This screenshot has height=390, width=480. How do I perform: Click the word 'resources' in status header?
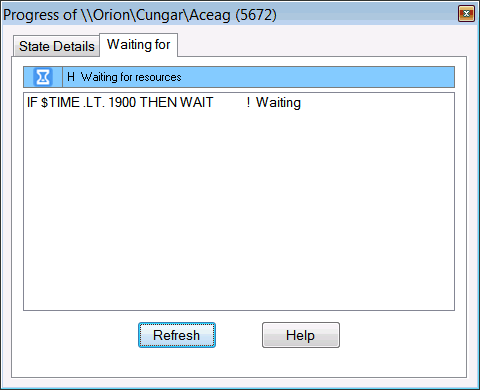158,77
